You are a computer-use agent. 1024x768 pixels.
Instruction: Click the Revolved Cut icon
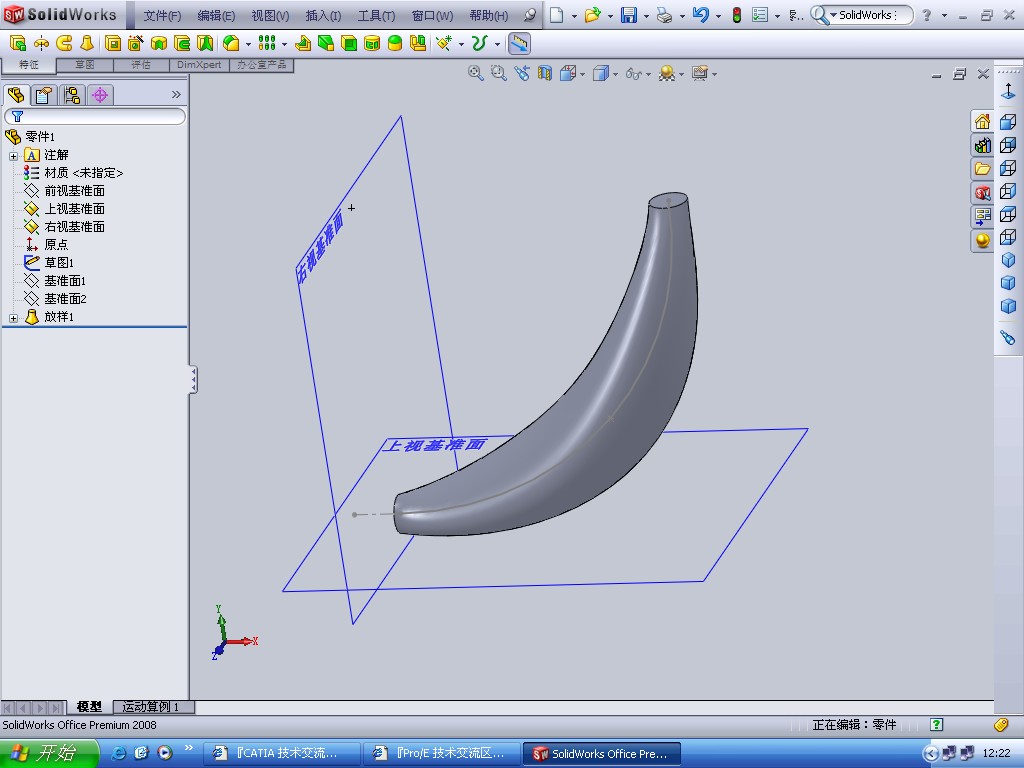coord(159,43)
